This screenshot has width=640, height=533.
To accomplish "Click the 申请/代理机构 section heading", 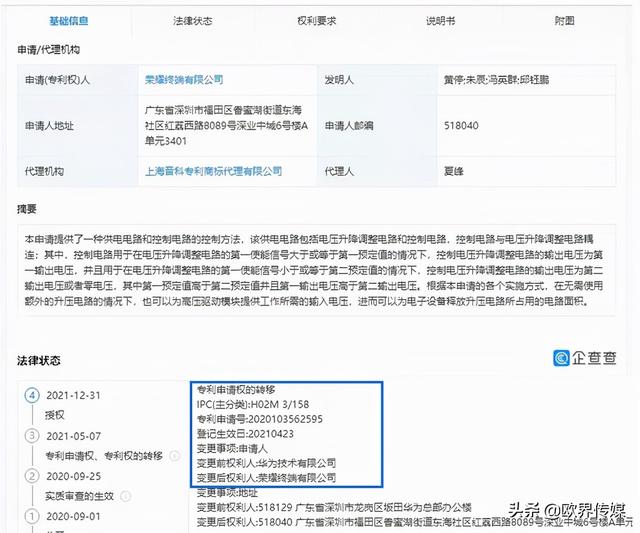I will [x=49, y=49].
